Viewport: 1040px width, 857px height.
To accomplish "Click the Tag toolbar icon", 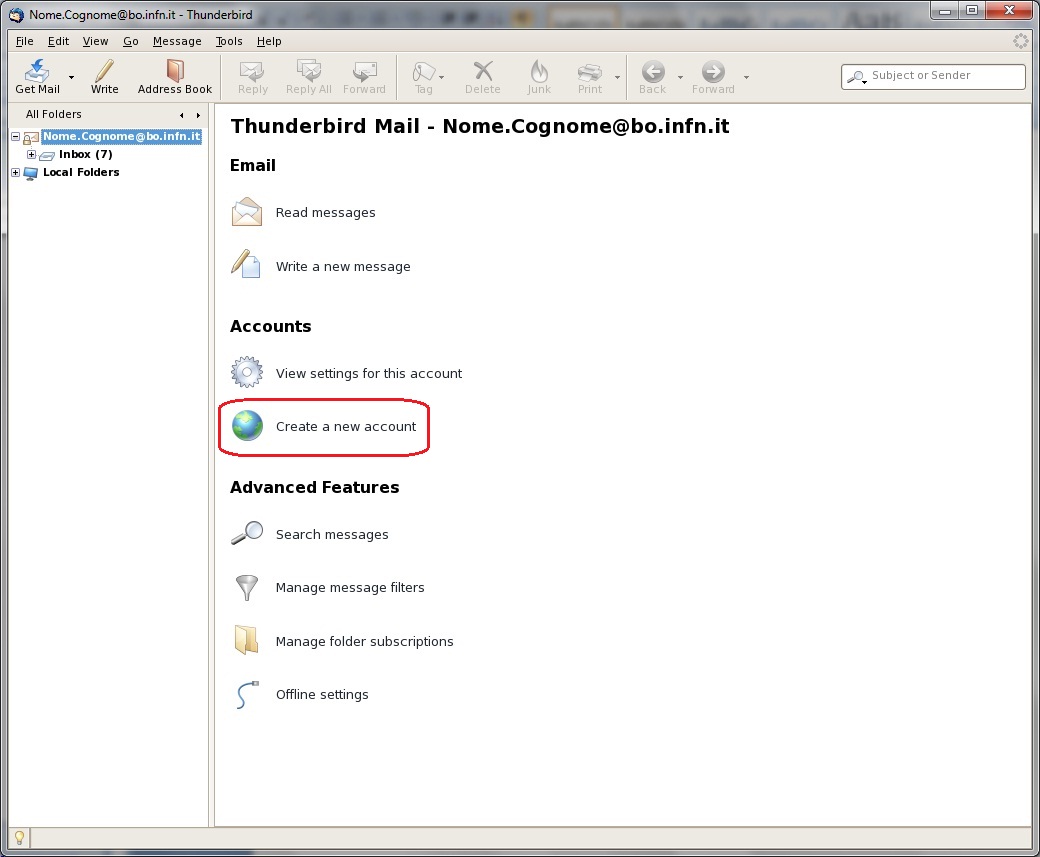I will tap(423, 70).
